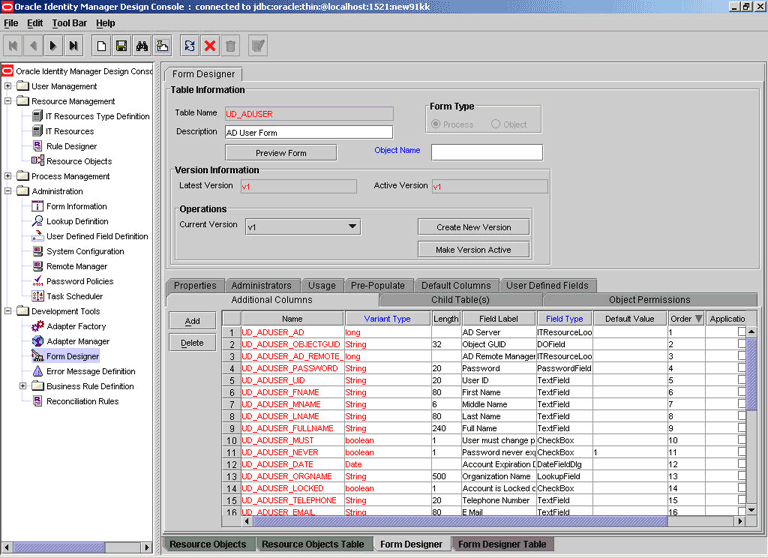This screenshot has width=768, height=558.
Task: Open the Tool Bar menu
Action: [69, 23]
